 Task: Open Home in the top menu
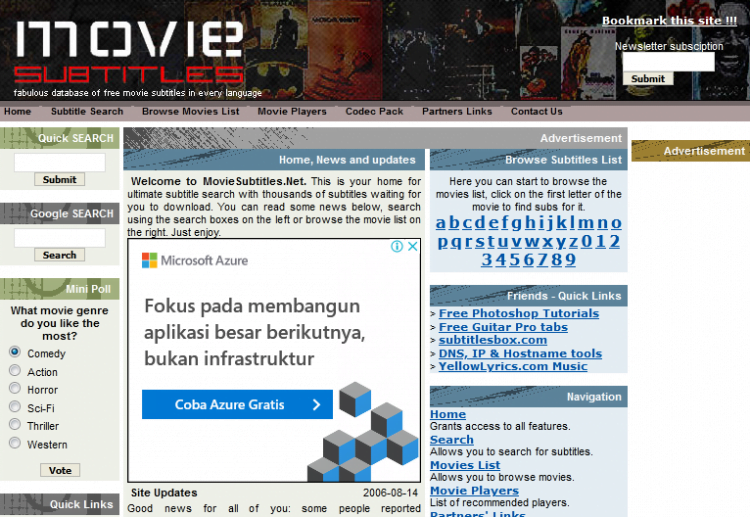click(x=18, y=111)
